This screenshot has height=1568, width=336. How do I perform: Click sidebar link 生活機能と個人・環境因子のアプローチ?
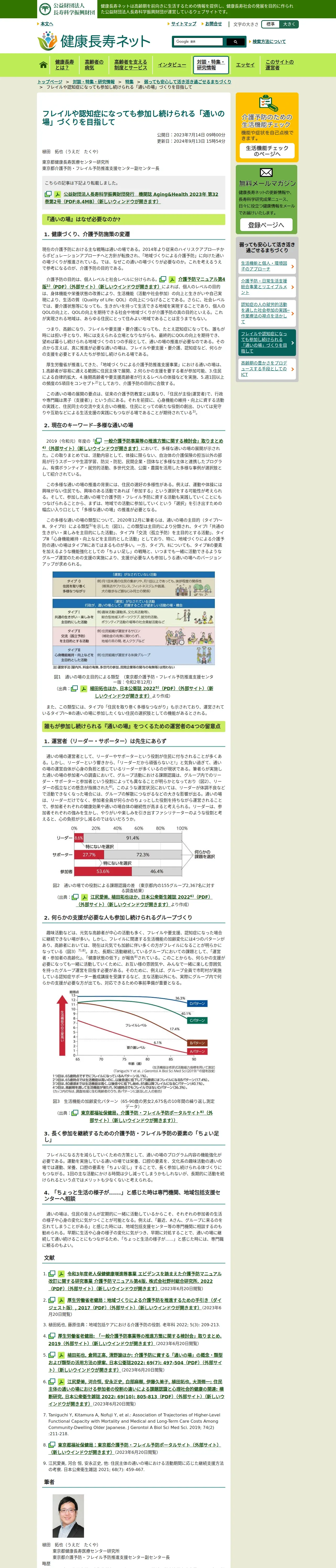pos(264,266)
